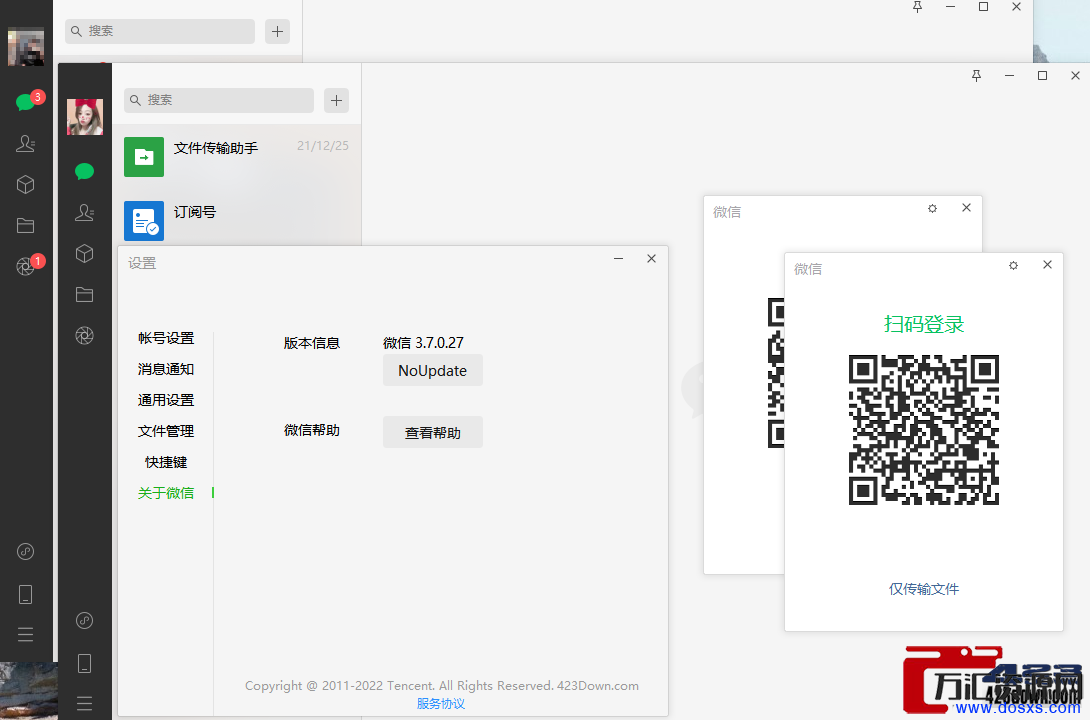Viewport: 1090px width, 720px height.
Task: Open 服务协议 link
Action: 441,703
